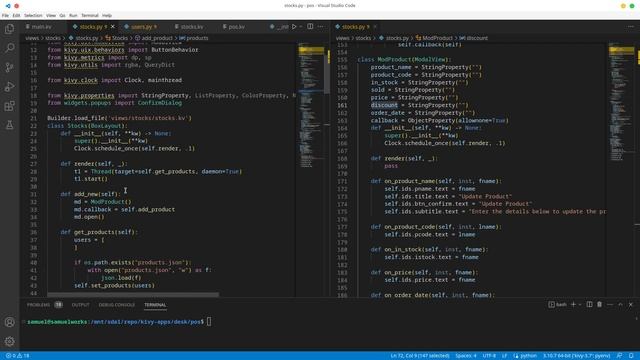Expand stocks folder breadcrumb in left editor
This screenshot has height=360, width=640.
[53, 38]
